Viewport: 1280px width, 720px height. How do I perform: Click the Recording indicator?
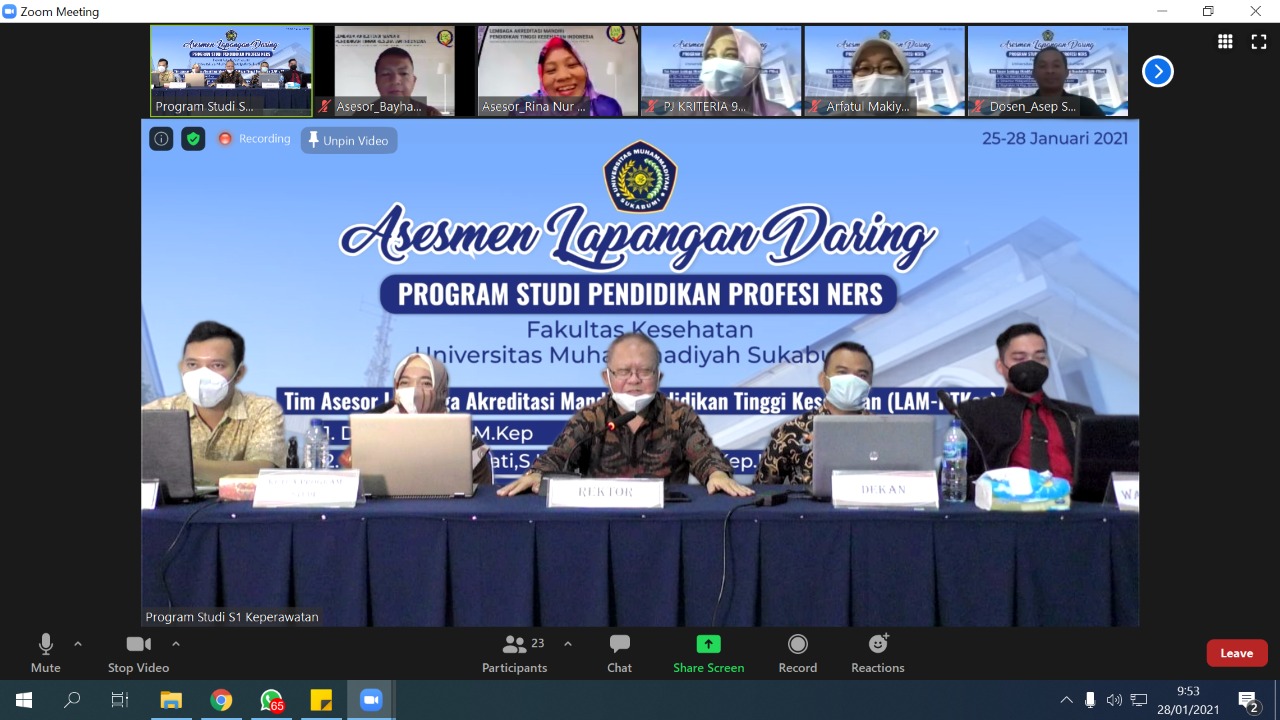coord(254,139)
